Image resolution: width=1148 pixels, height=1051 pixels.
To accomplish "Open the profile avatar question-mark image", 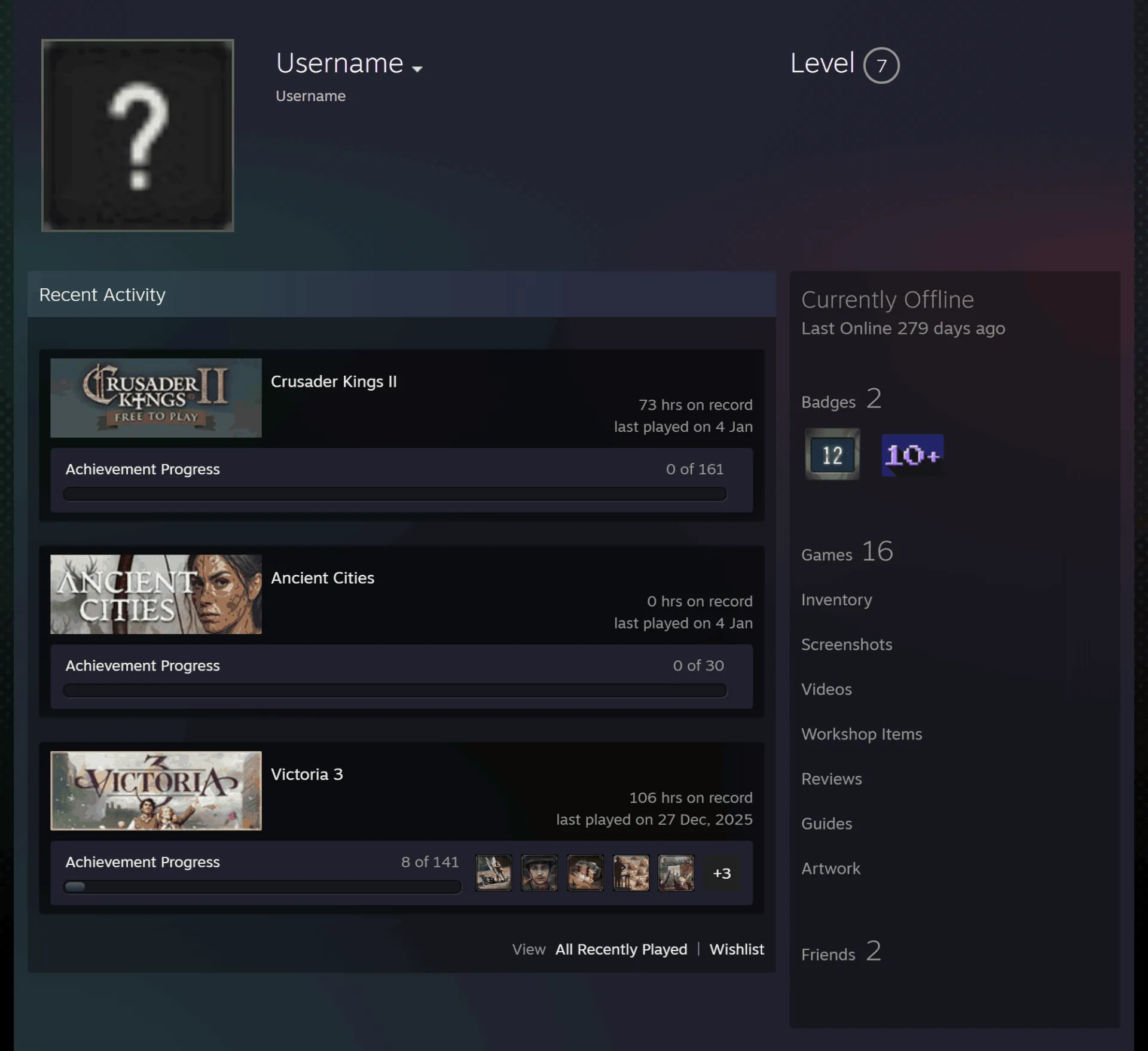I will click(138, 136).
